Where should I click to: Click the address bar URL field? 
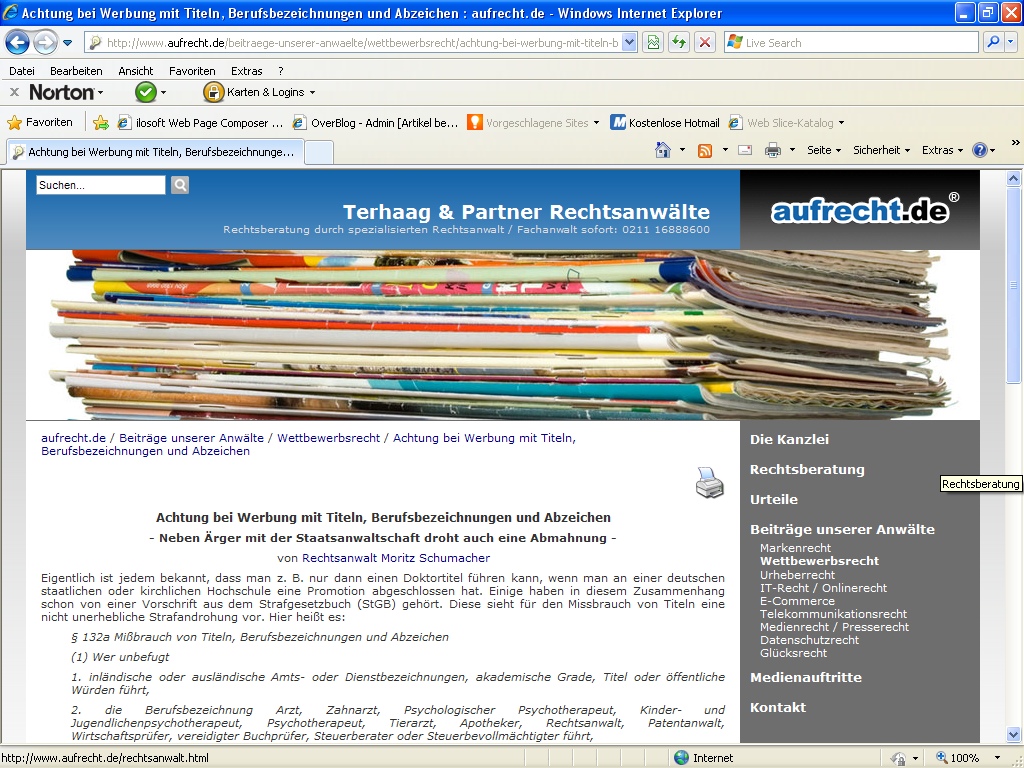(353, 43)
